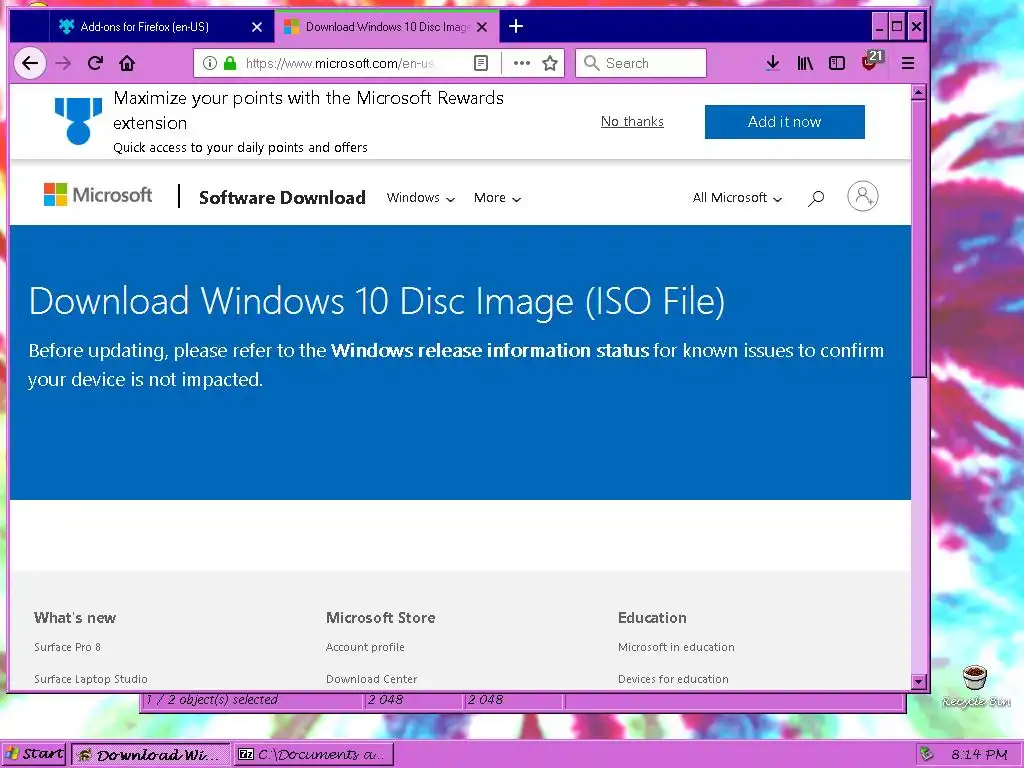The image size is (1024, 768).
Task: Click the forward navigation arrow
Action: 63,63
